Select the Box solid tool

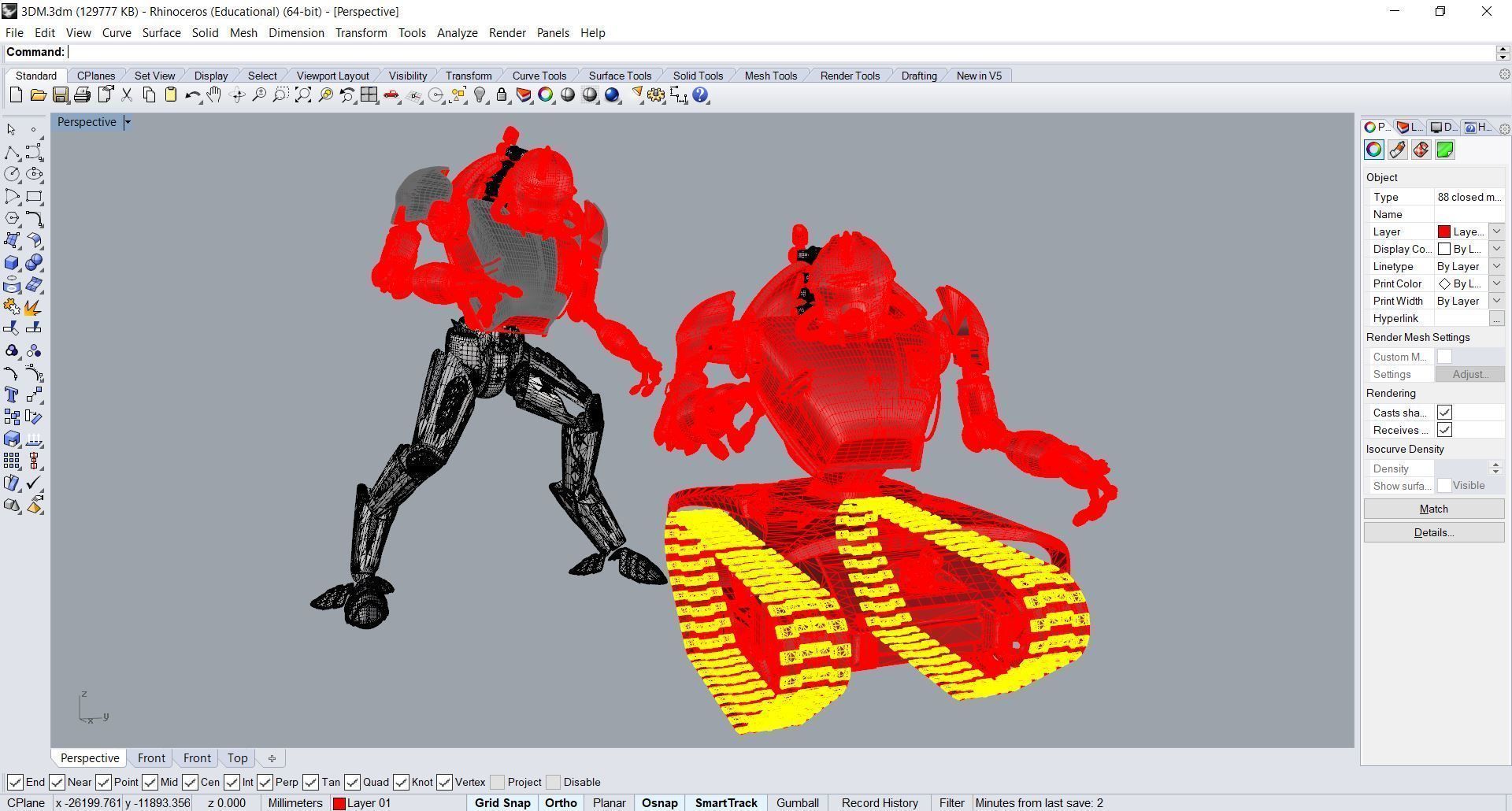[x=12, y=263]
